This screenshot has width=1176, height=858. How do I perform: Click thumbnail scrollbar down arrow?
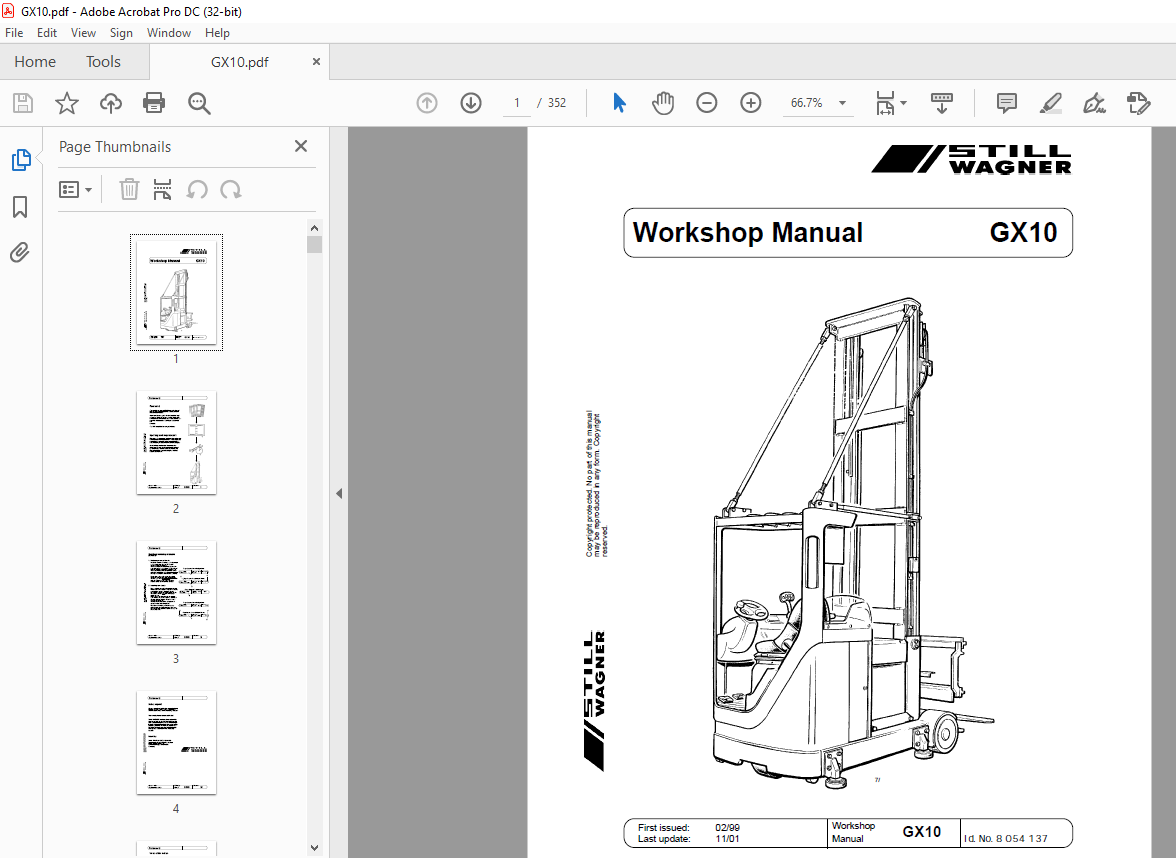[314, 848]
